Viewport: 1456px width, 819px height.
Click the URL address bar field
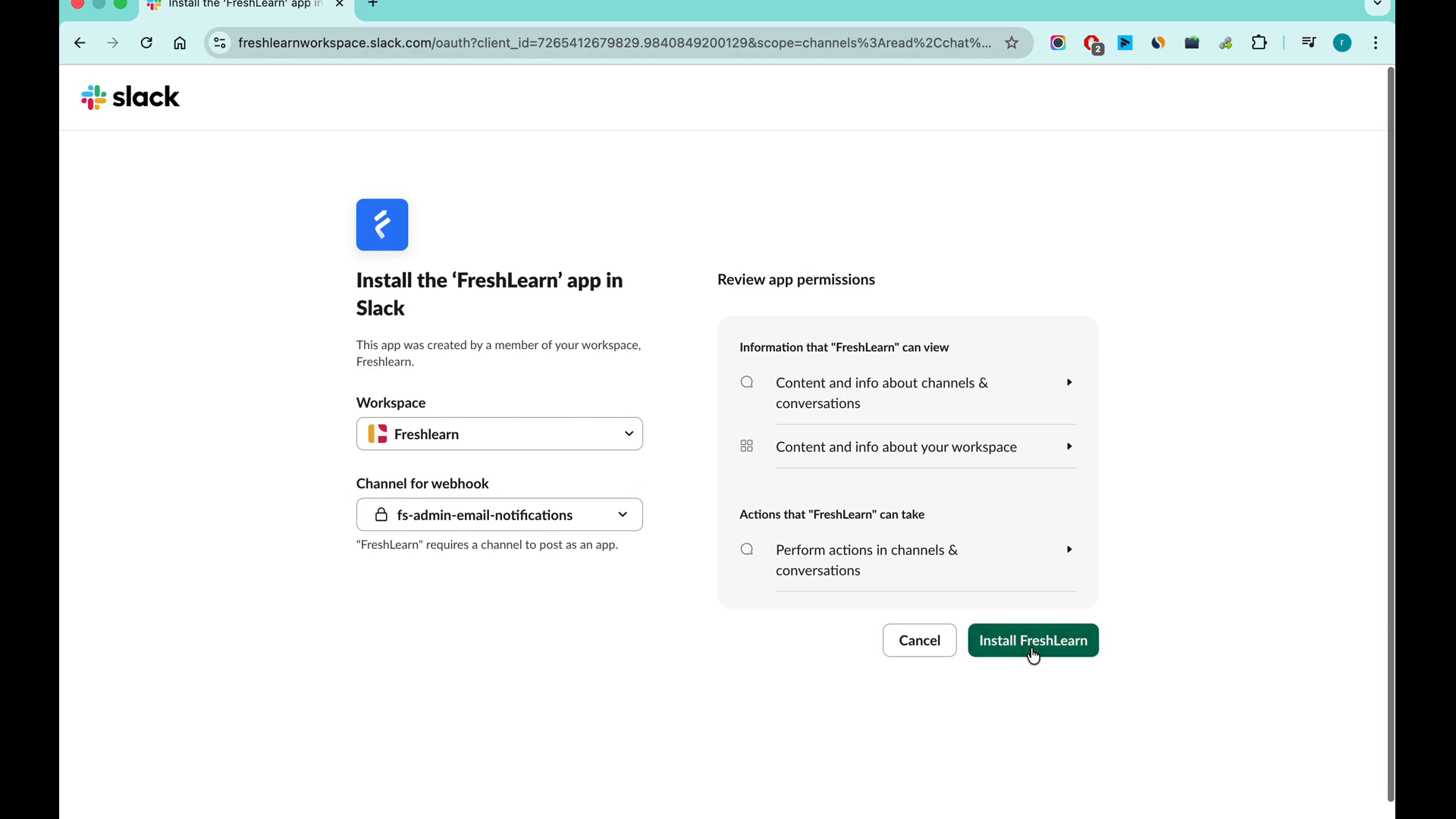coord(614,43)
